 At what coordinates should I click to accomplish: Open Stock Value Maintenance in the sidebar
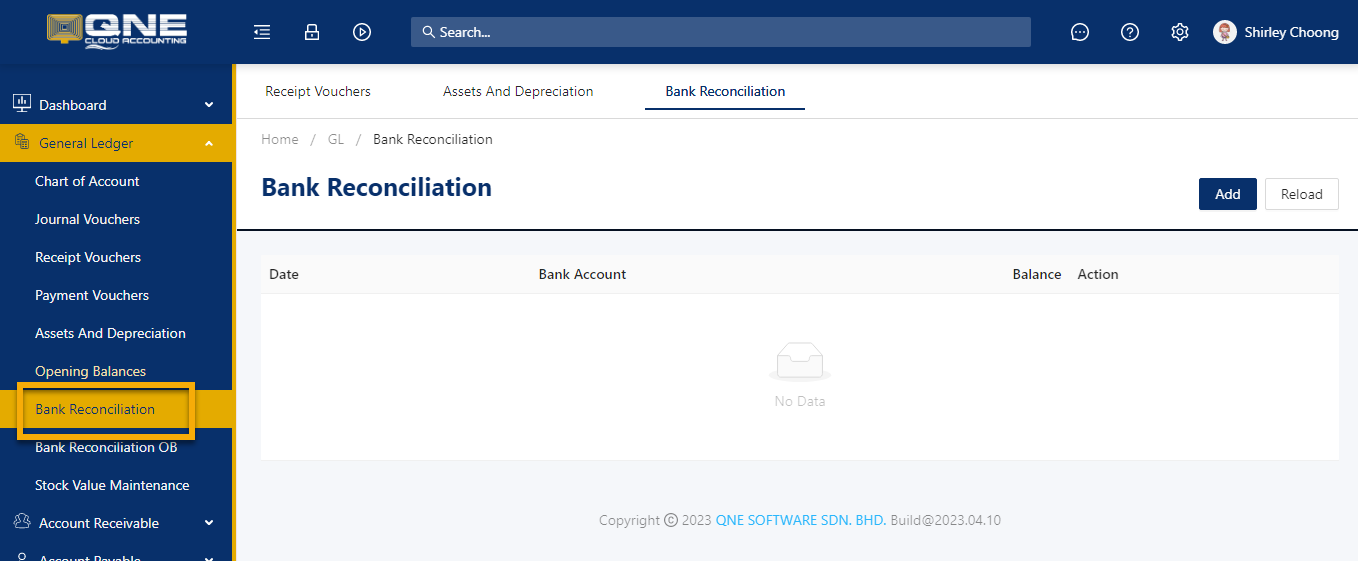pyautogui.click(x=112, y=485)
